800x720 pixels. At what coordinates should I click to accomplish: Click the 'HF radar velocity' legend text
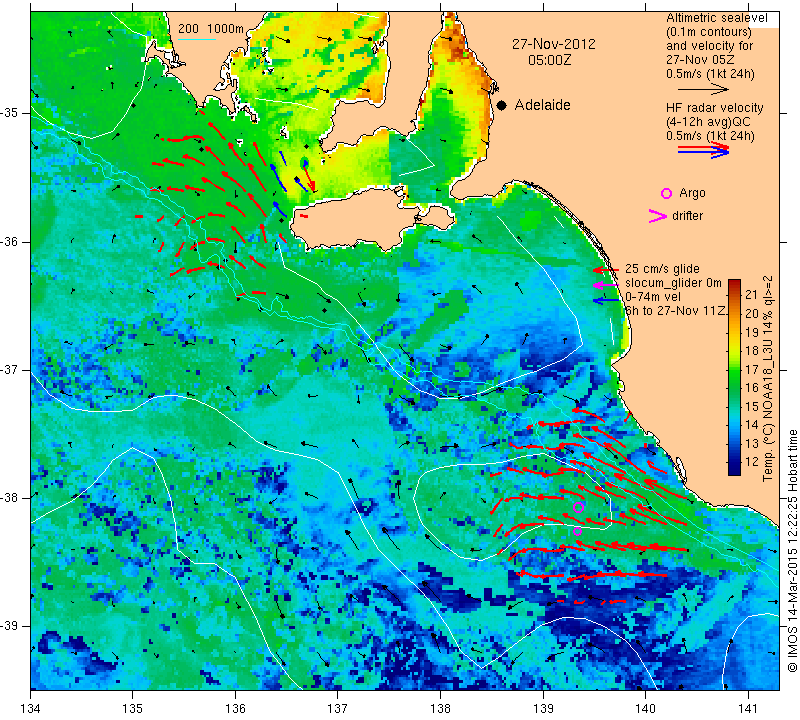click(714, 108)
